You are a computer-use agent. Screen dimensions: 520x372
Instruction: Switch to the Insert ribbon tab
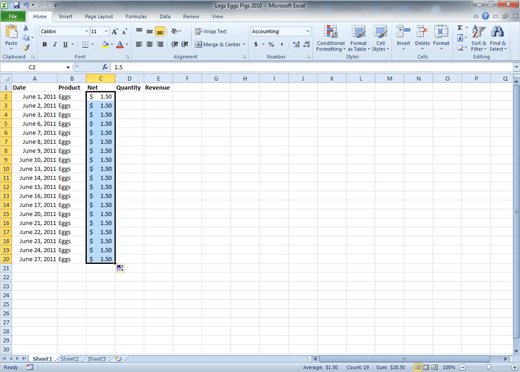coord(66,16)
